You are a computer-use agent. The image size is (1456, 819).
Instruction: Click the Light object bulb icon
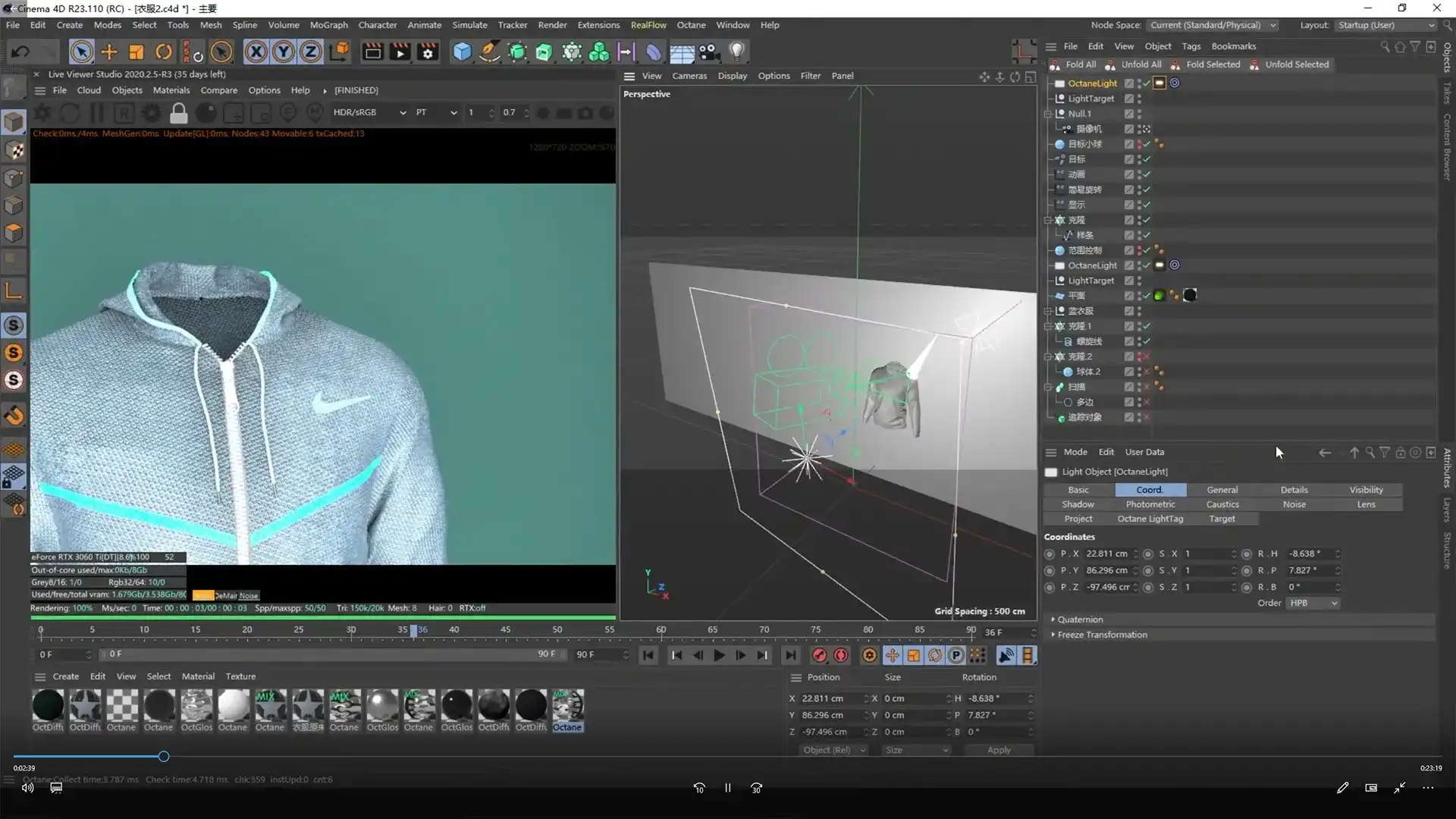click(x=736, y=52)
